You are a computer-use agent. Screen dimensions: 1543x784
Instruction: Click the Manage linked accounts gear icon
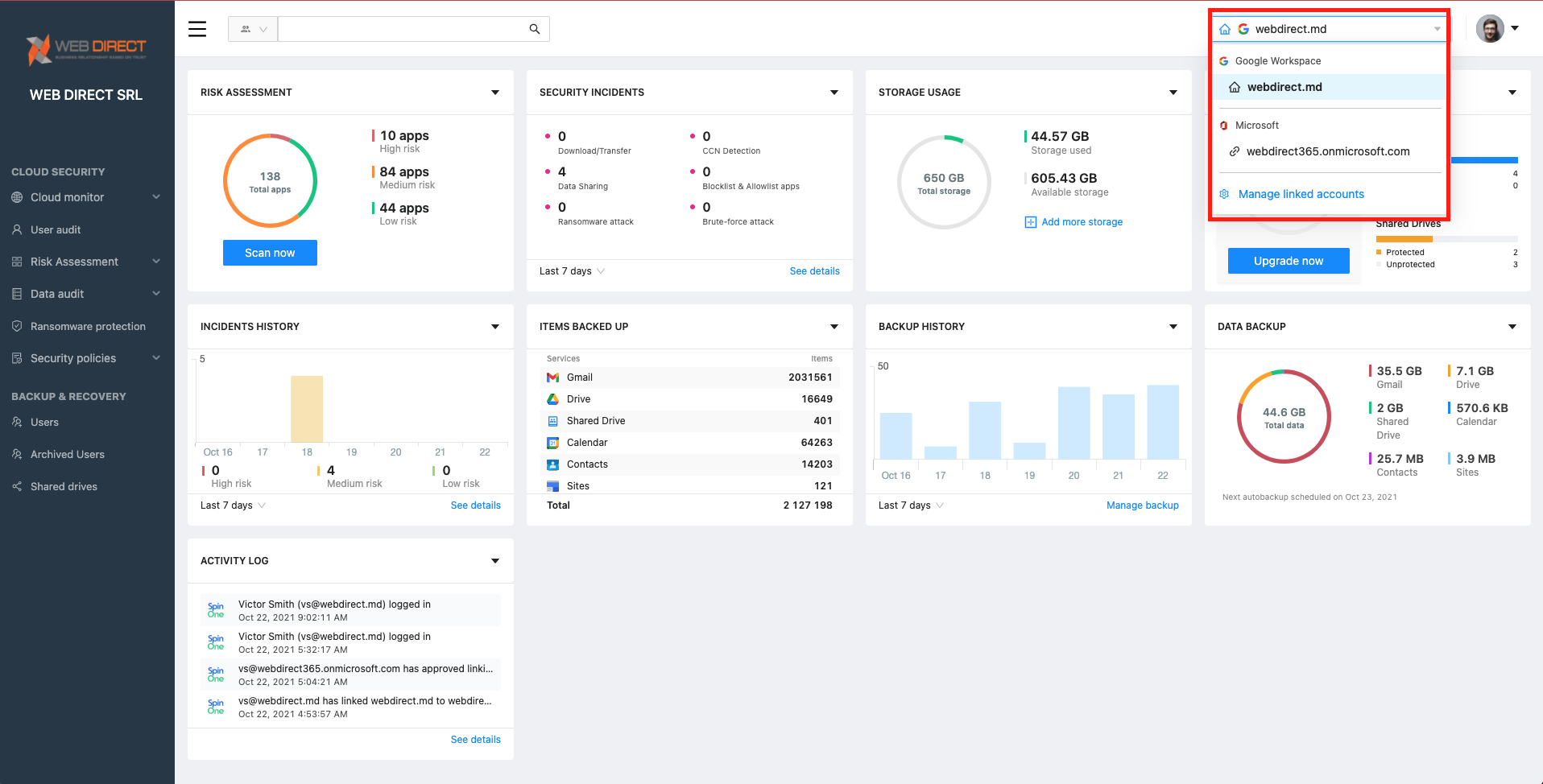1224,194
